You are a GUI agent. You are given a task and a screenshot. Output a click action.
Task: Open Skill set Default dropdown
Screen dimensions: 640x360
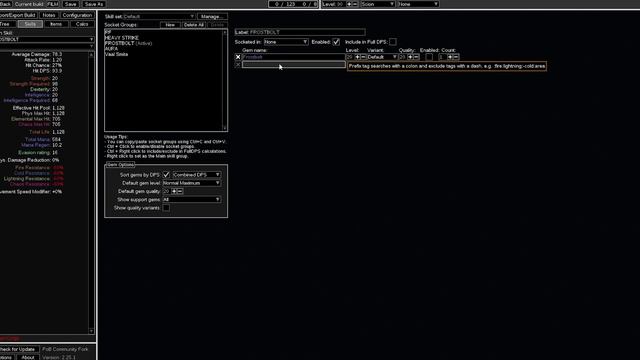point(159,16)
